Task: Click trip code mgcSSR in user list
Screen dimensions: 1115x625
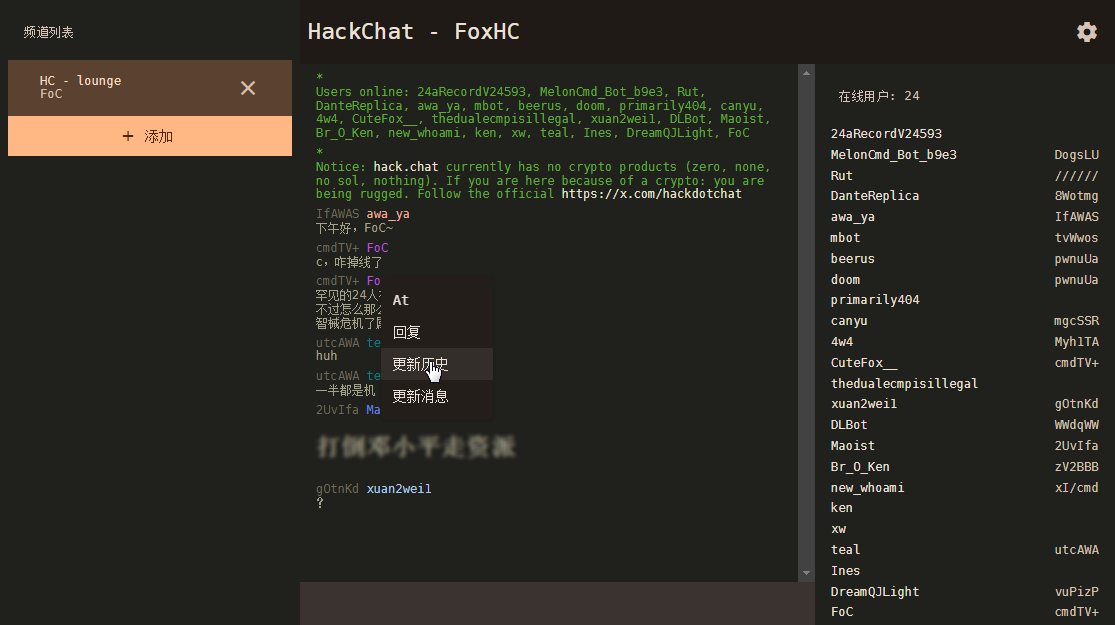Action: (x=1077, y=321)
